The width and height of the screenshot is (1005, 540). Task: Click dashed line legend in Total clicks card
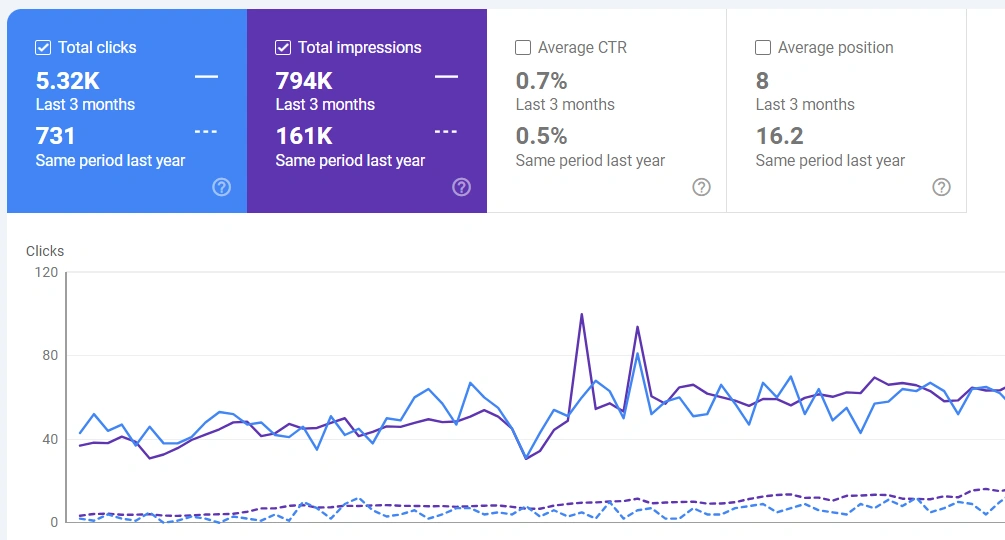(206, 132)
